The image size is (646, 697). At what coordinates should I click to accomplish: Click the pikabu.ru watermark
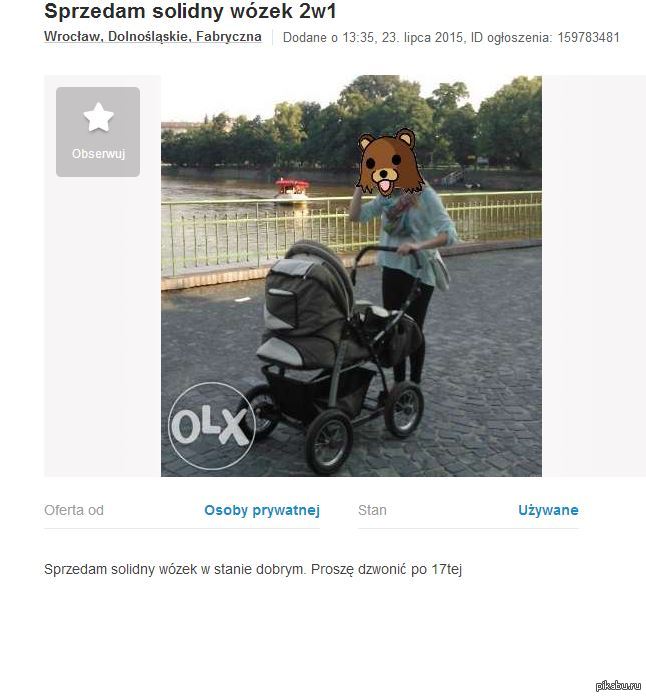click(x=618, y=686)
